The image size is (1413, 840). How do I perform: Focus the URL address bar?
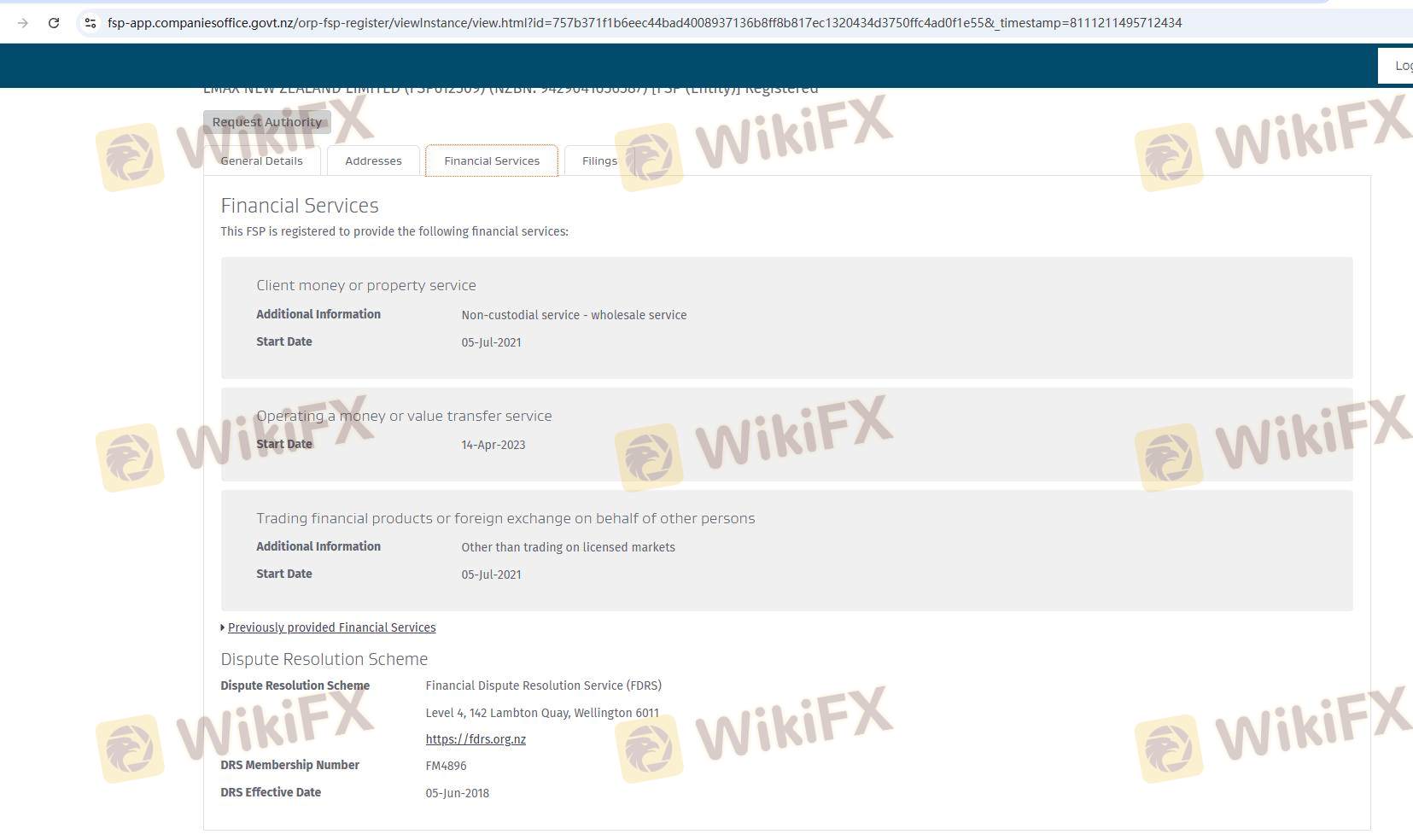pos(644,23)
